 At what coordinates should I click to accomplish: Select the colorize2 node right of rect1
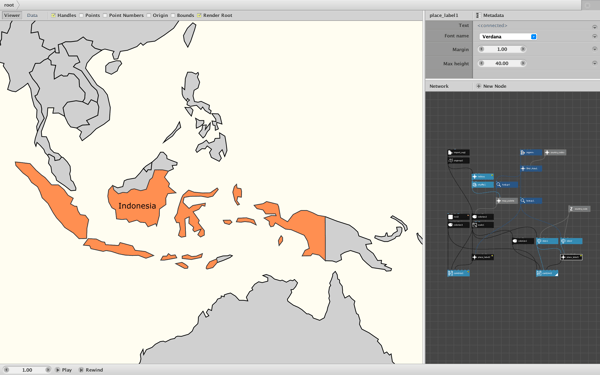(483, 217)
